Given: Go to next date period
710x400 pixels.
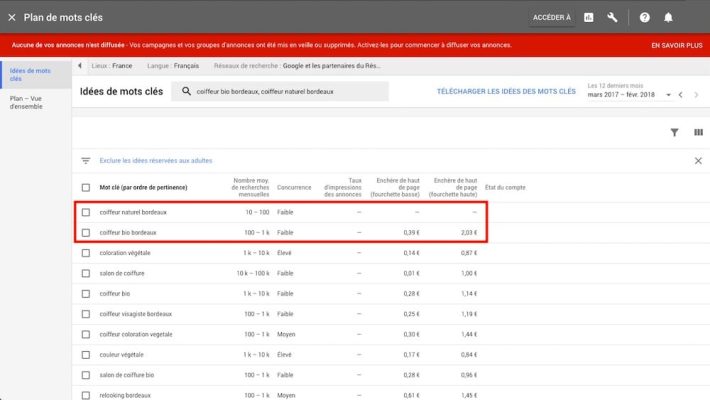Looking at the screenshot, I should (x=696, y=95).
